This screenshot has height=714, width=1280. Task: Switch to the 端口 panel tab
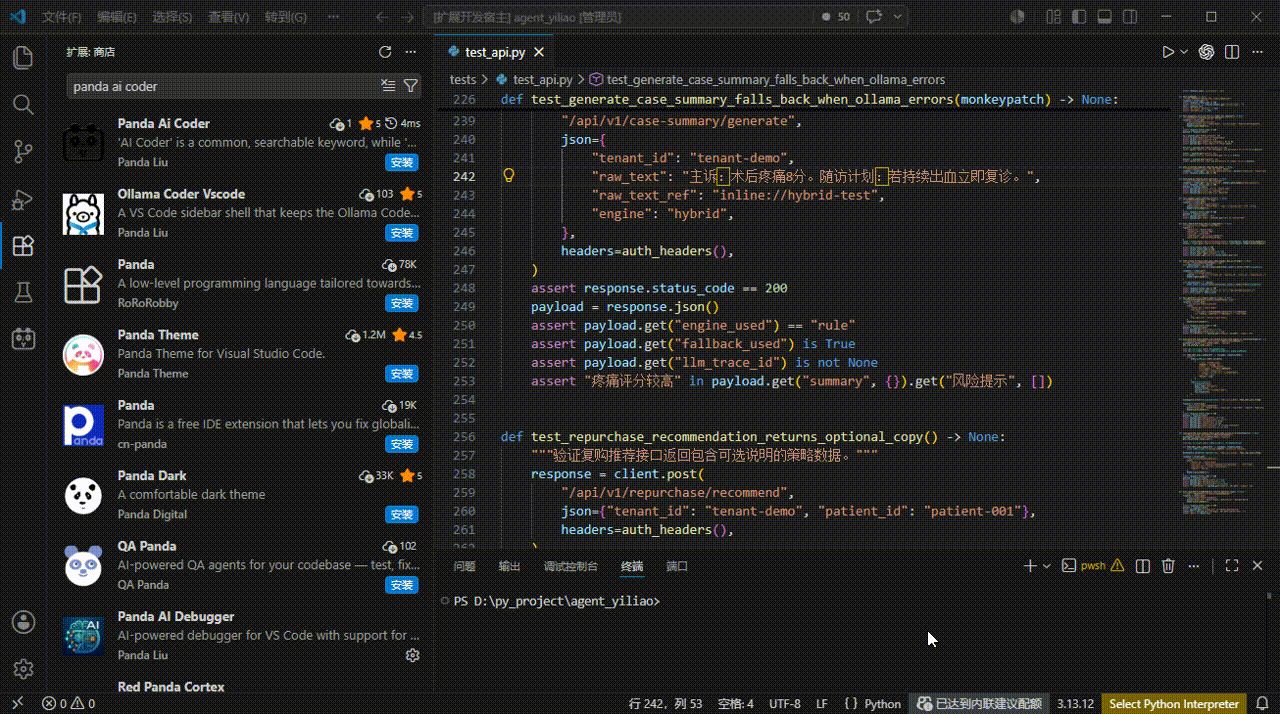tap(677, 566)
